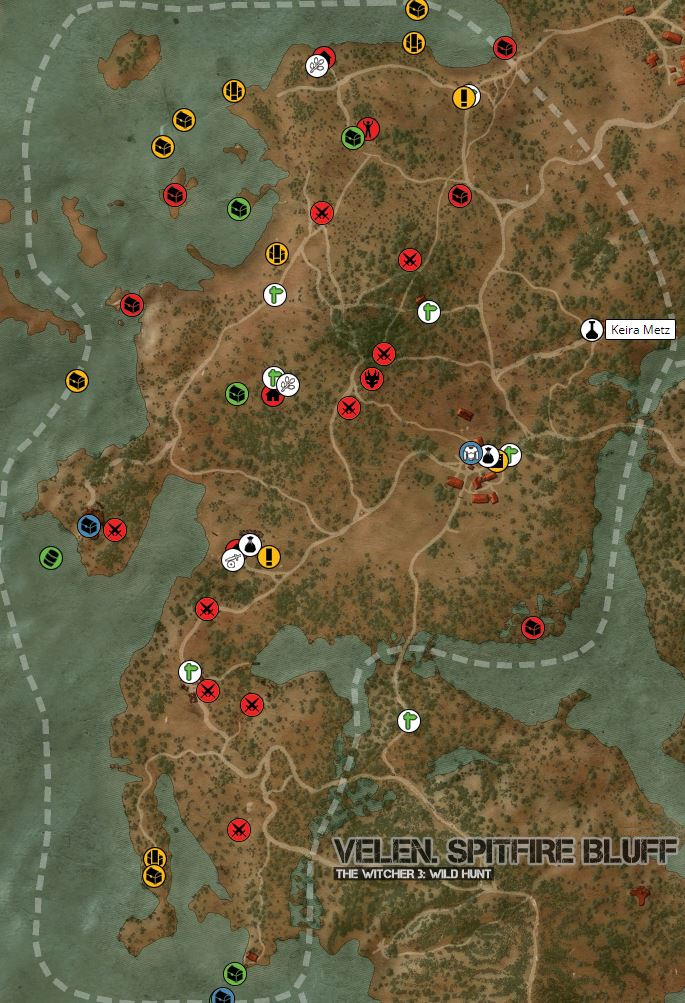Open green chest left of the red house
The image size is (685, 1003).
[x=237, y=394]
